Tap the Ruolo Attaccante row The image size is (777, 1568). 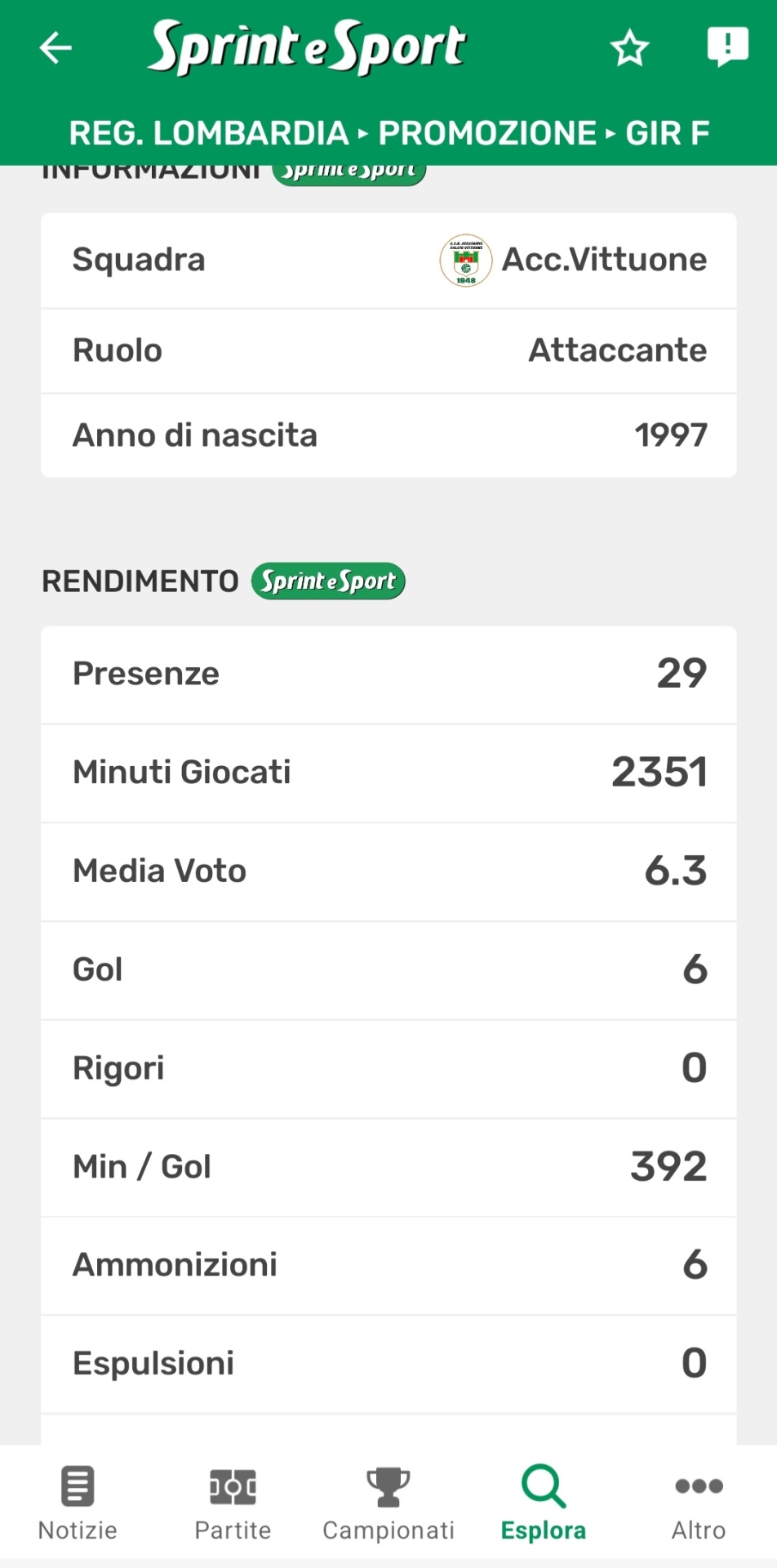click(388, 350)
